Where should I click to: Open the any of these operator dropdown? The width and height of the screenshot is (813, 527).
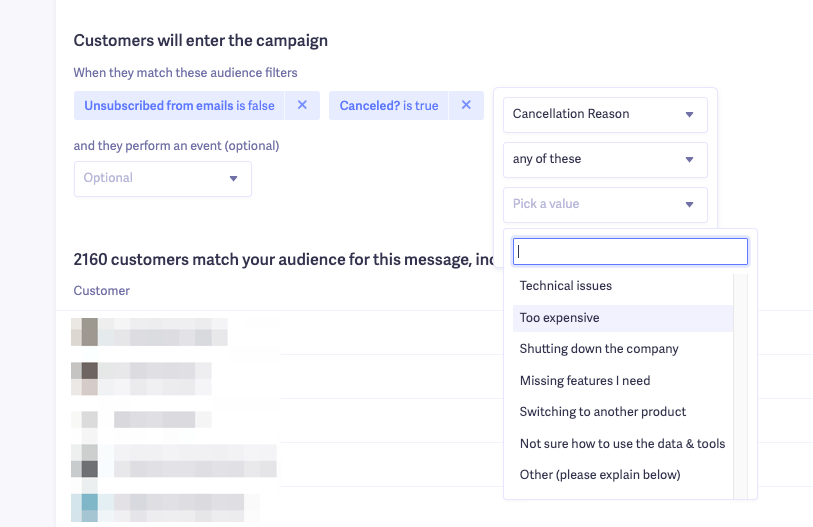[605, 159]
